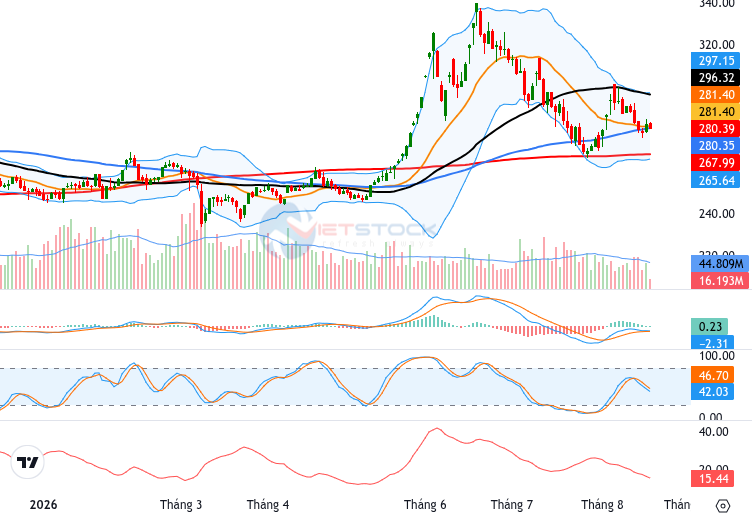
Task: Open chart settings hexagon gear icon
Action: [722, 506]
